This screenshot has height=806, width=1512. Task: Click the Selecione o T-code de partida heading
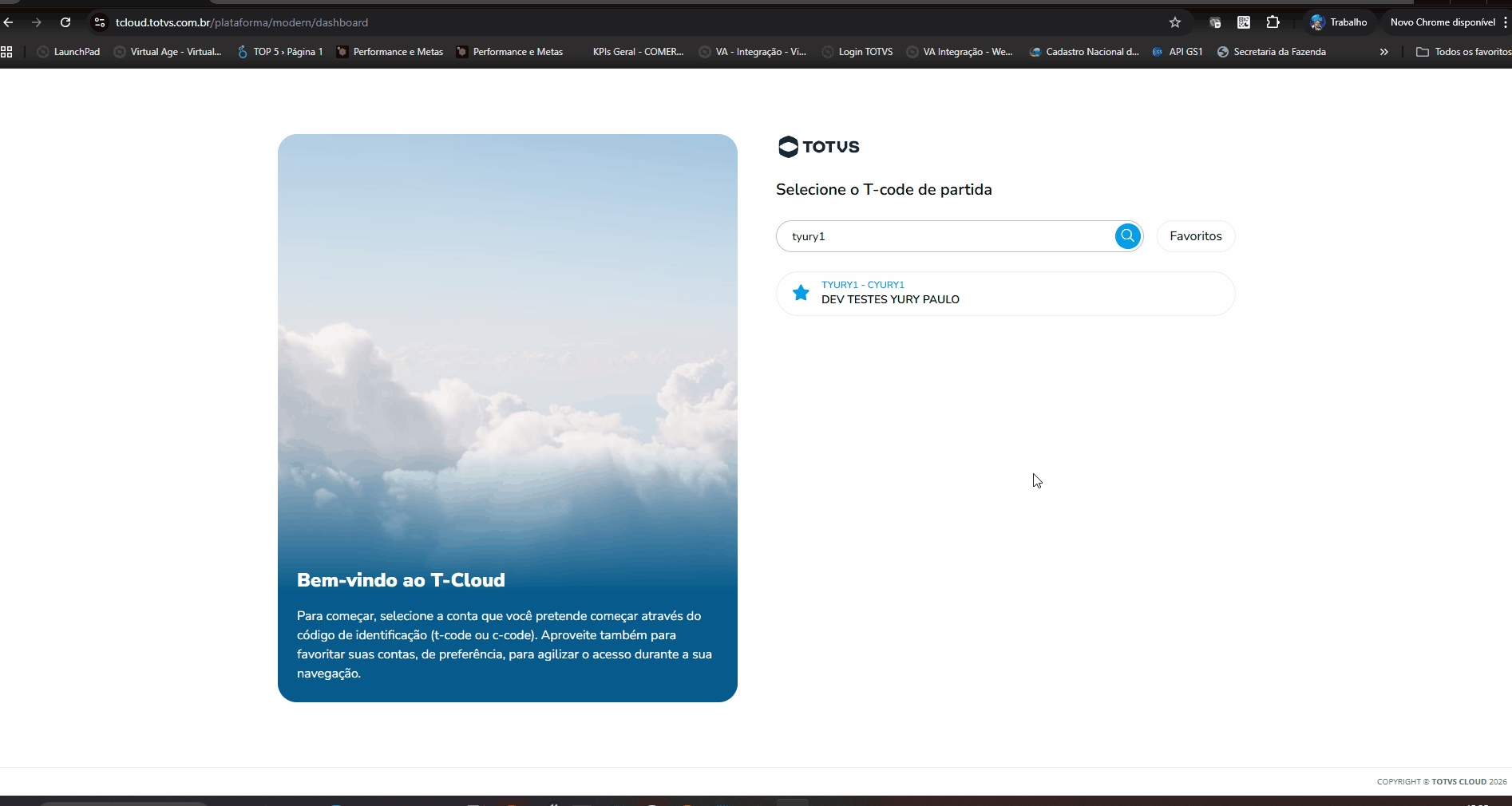click(884, 190)
